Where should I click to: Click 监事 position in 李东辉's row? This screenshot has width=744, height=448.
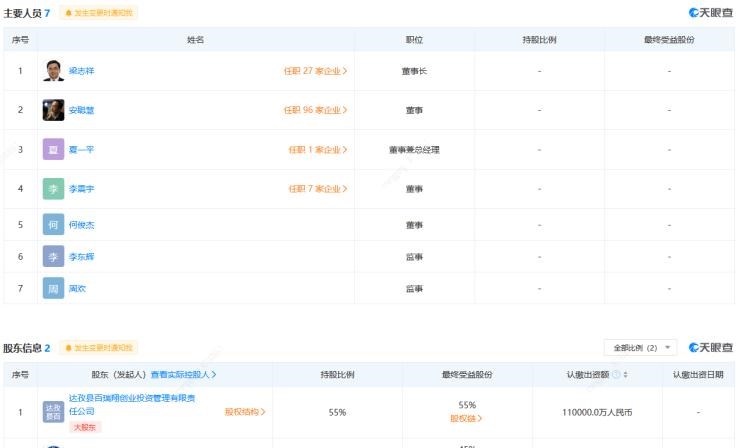tap(414, 257)
